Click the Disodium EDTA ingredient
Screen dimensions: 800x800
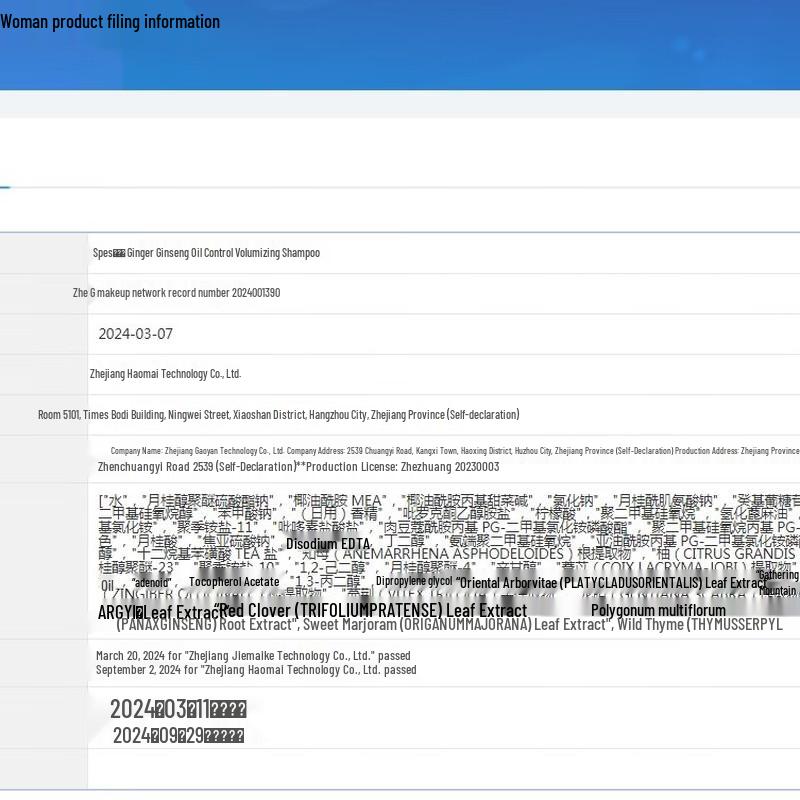coord(328,544)
